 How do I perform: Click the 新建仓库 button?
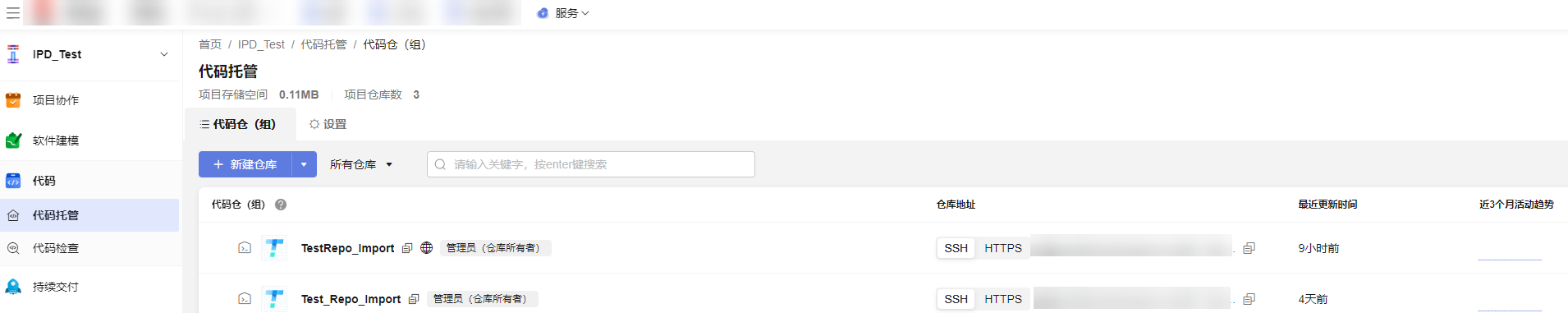245,164
